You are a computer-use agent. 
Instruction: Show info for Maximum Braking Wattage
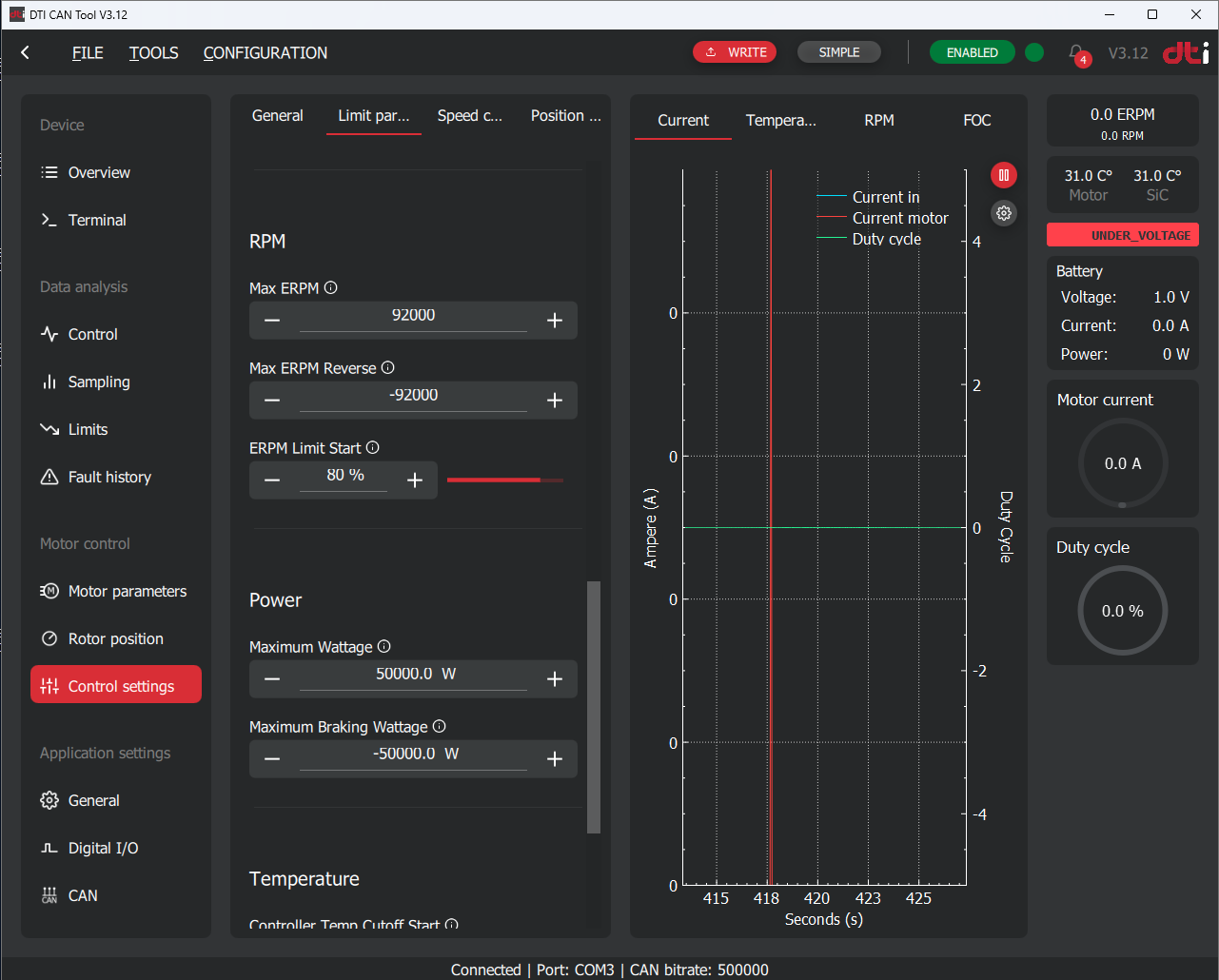440,726
